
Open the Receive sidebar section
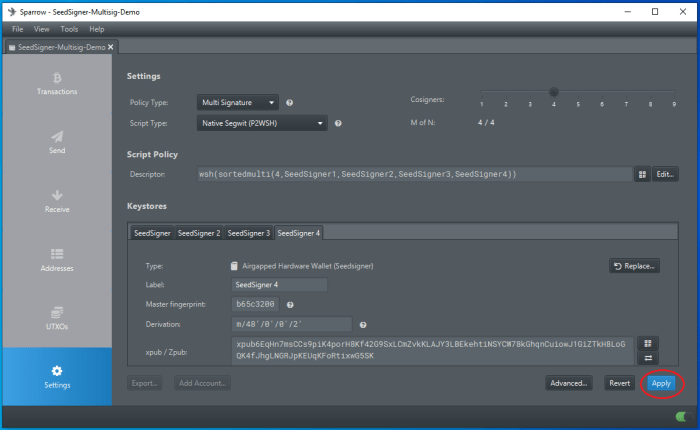(57, 201)
